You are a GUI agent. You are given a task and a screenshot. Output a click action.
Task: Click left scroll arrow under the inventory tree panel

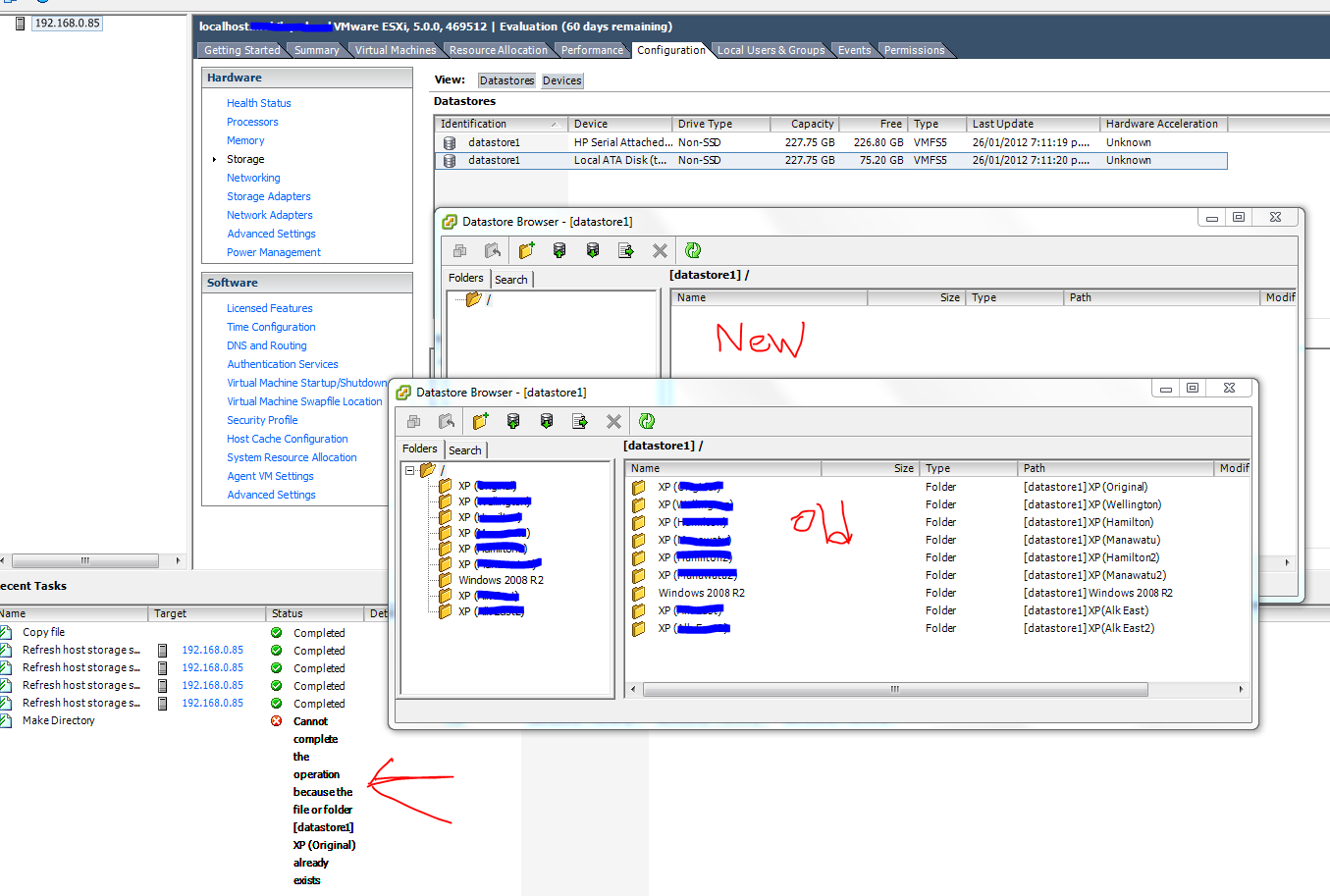point(3,561)
